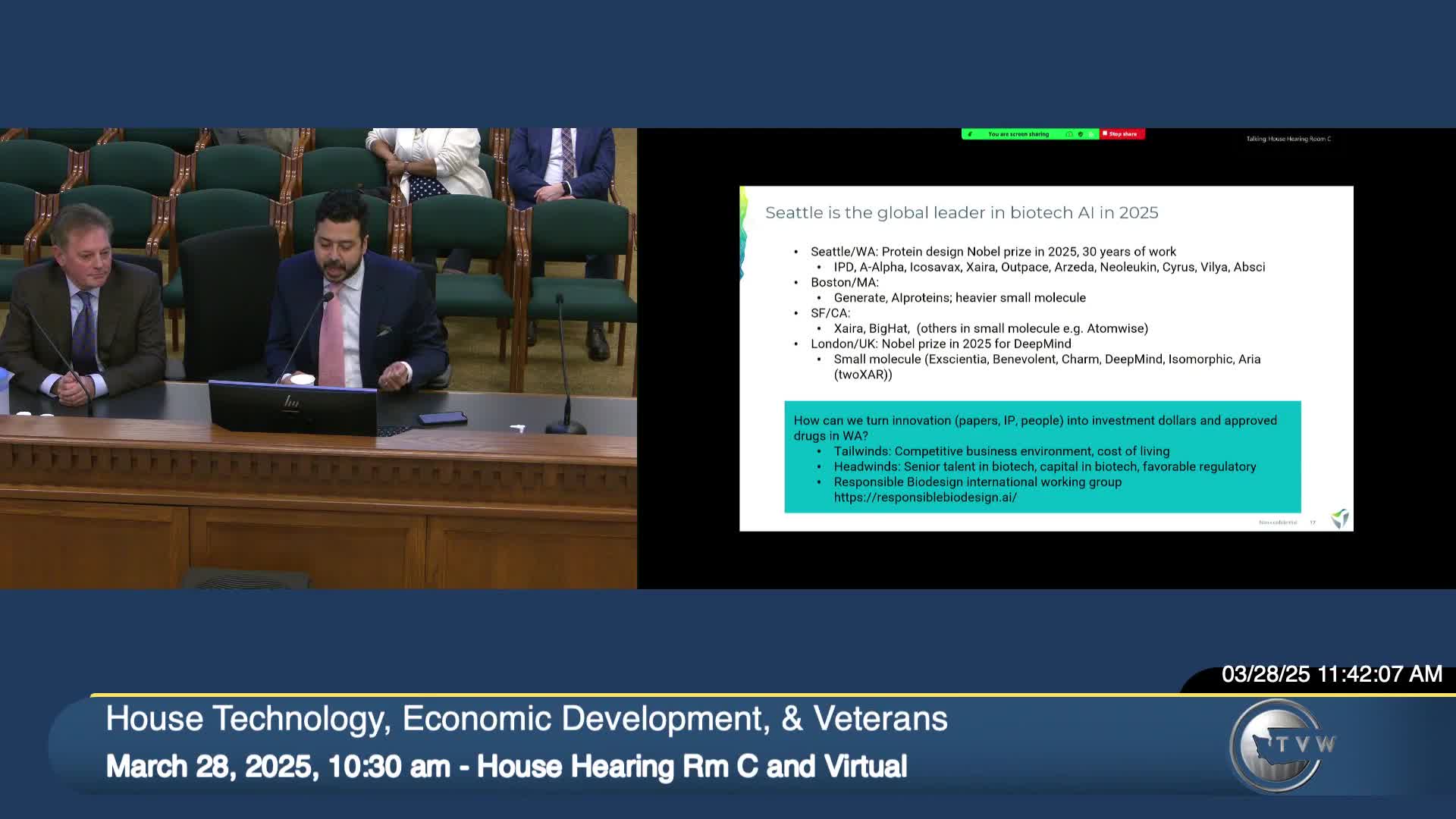The image size is (1456, 819).
Task: Open the responsiblebiodesign.ai link on the slide
Action: (x=925, y=497)
